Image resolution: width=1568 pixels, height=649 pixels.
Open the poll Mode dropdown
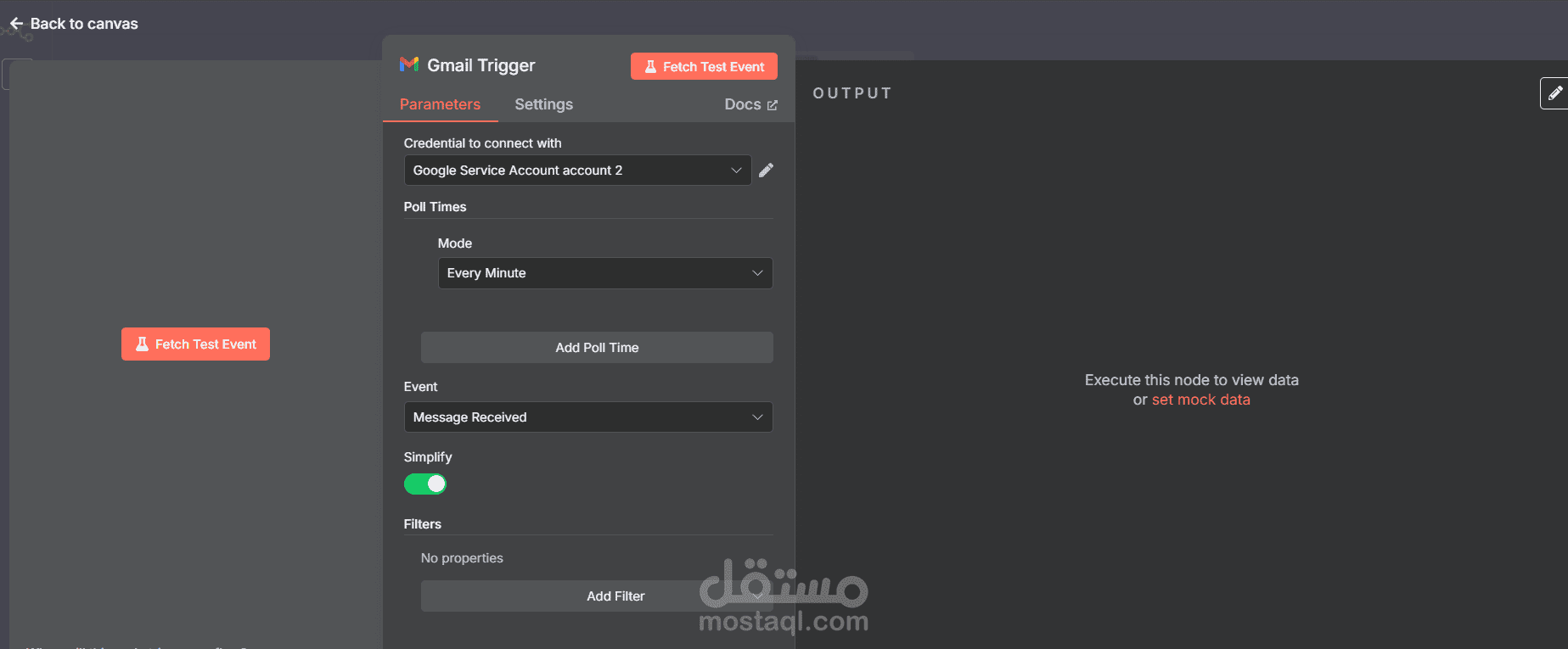(605, 273)
